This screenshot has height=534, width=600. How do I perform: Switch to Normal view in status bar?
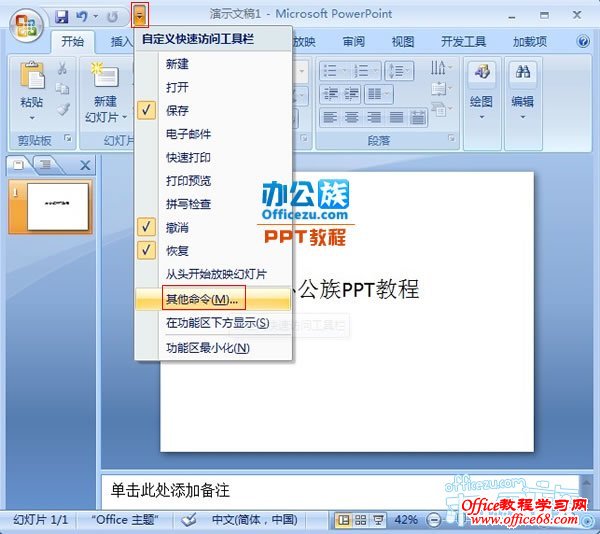[x=343, y=520]
